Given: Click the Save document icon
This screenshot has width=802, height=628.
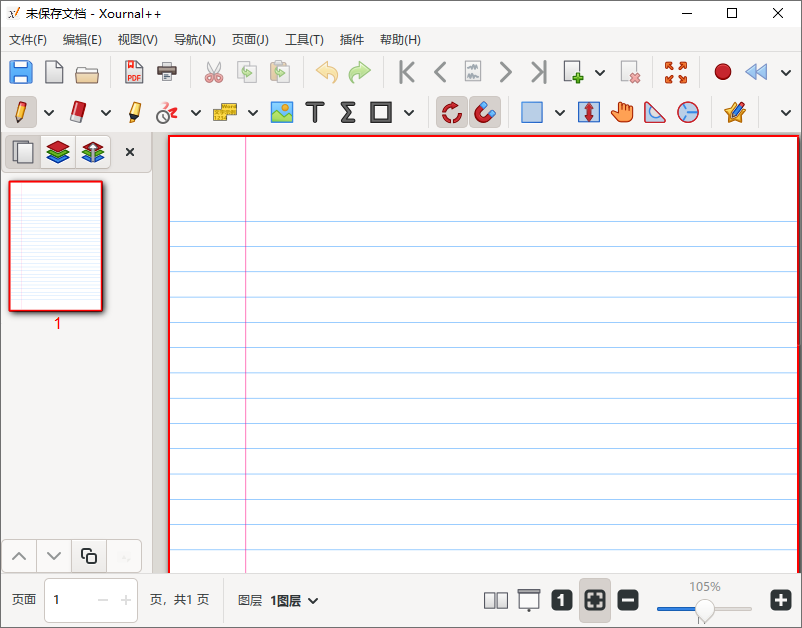Looking at the screenshot, I should click(21, 72).
